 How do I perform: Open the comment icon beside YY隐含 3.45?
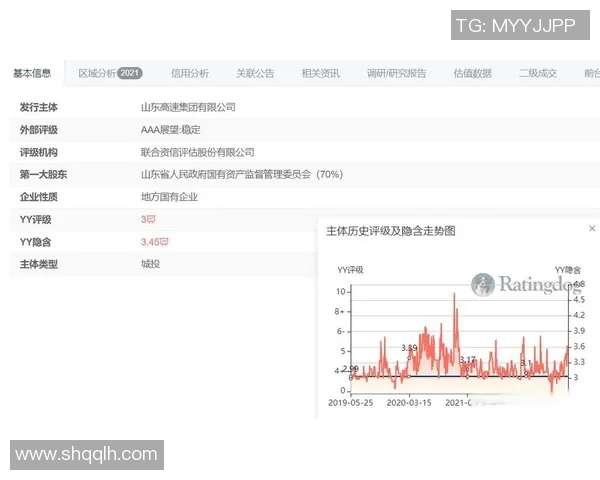164,242
